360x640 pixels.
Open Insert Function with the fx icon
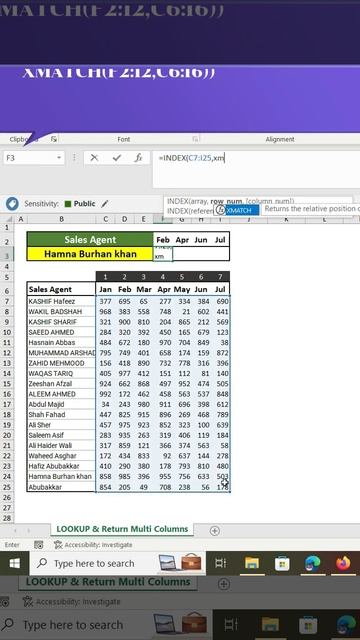click(139, 158)
